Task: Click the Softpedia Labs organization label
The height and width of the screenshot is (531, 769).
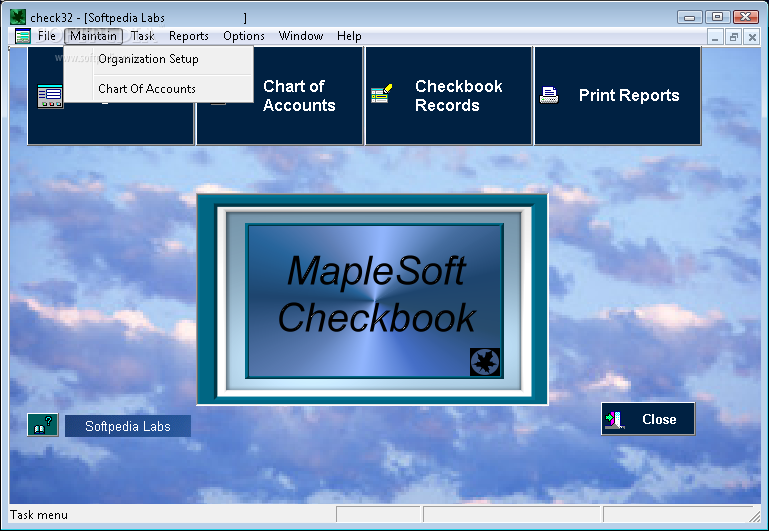Action: click(128, 426)
